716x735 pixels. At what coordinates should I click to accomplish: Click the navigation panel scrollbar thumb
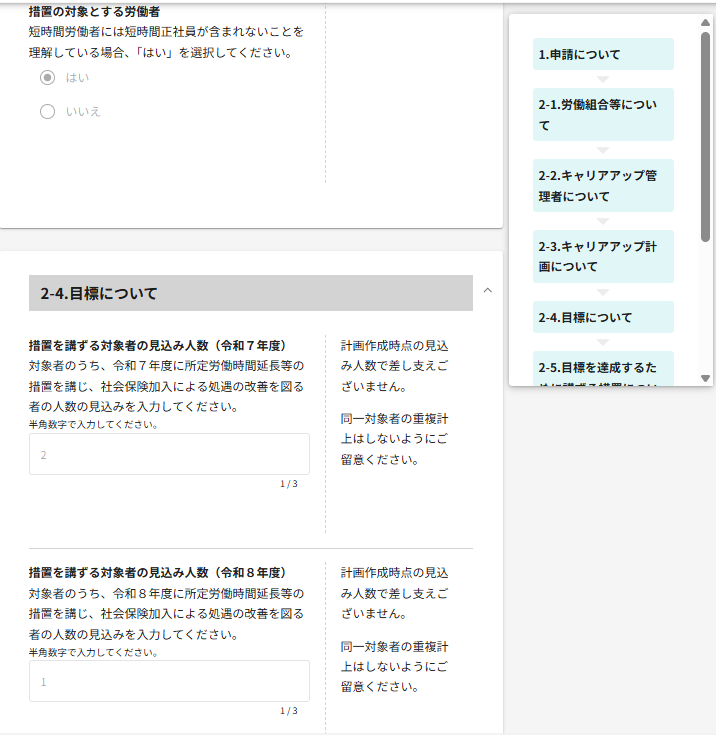point(705,135)
